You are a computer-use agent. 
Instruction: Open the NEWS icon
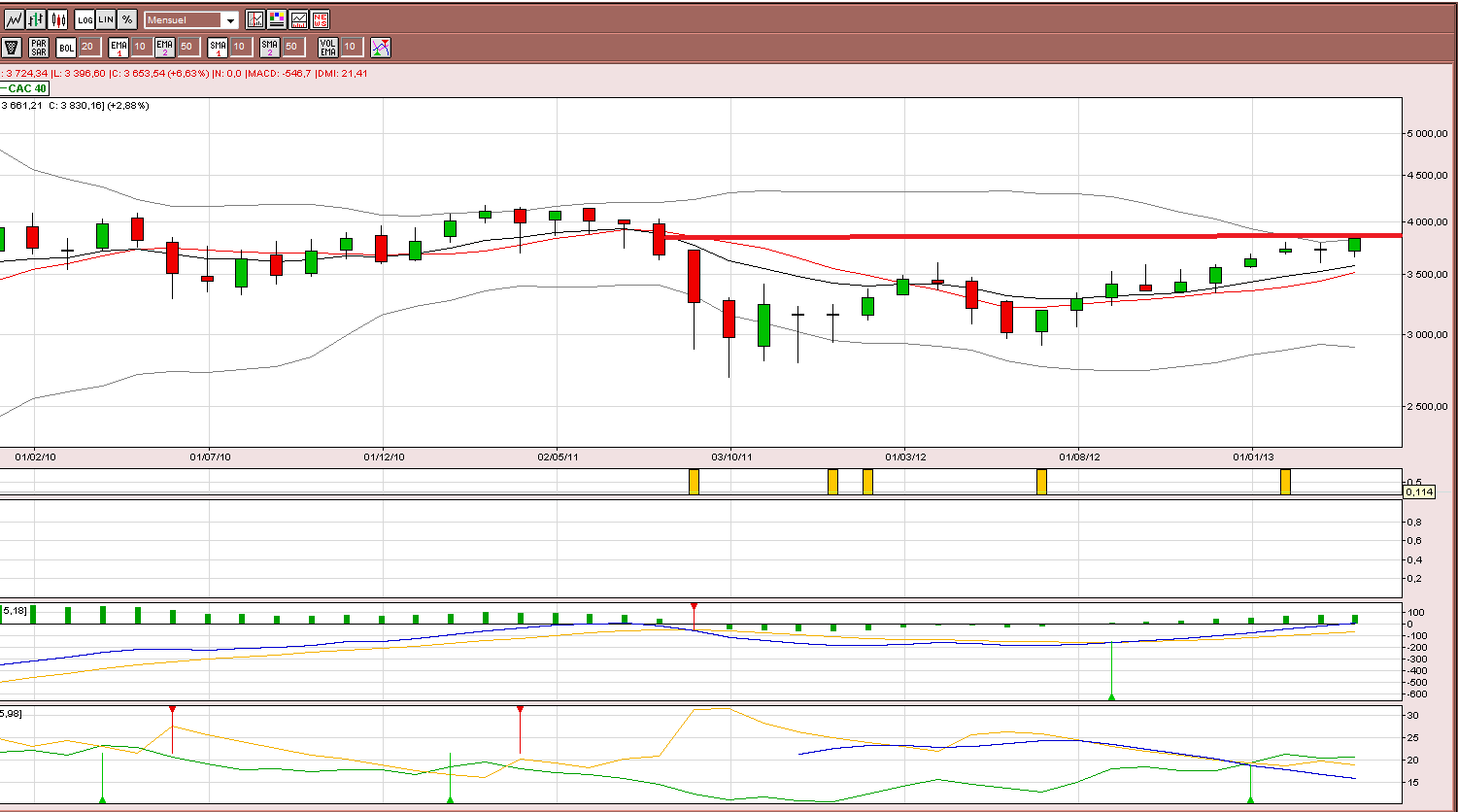[x=320, y=19]
